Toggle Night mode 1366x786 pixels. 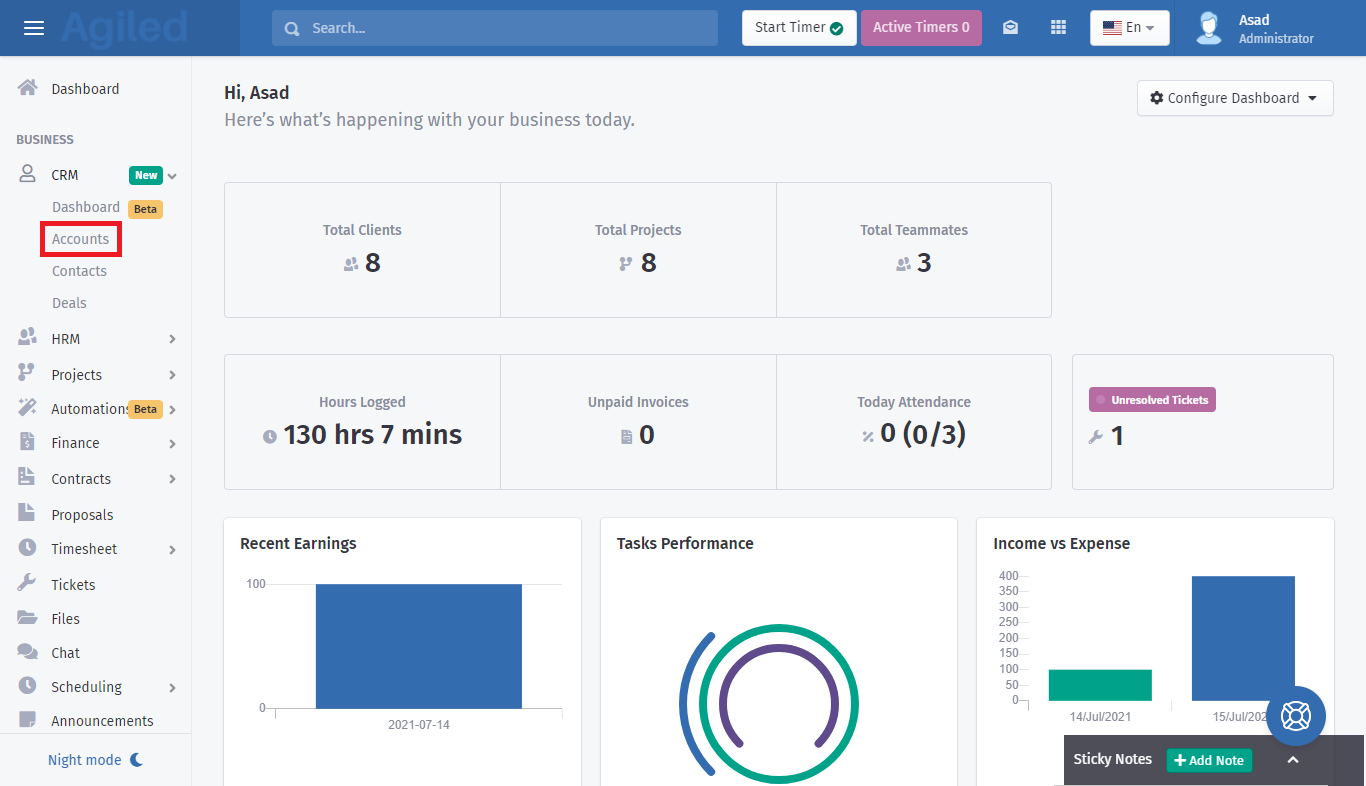pyautogui.click(x=95, y=760)
